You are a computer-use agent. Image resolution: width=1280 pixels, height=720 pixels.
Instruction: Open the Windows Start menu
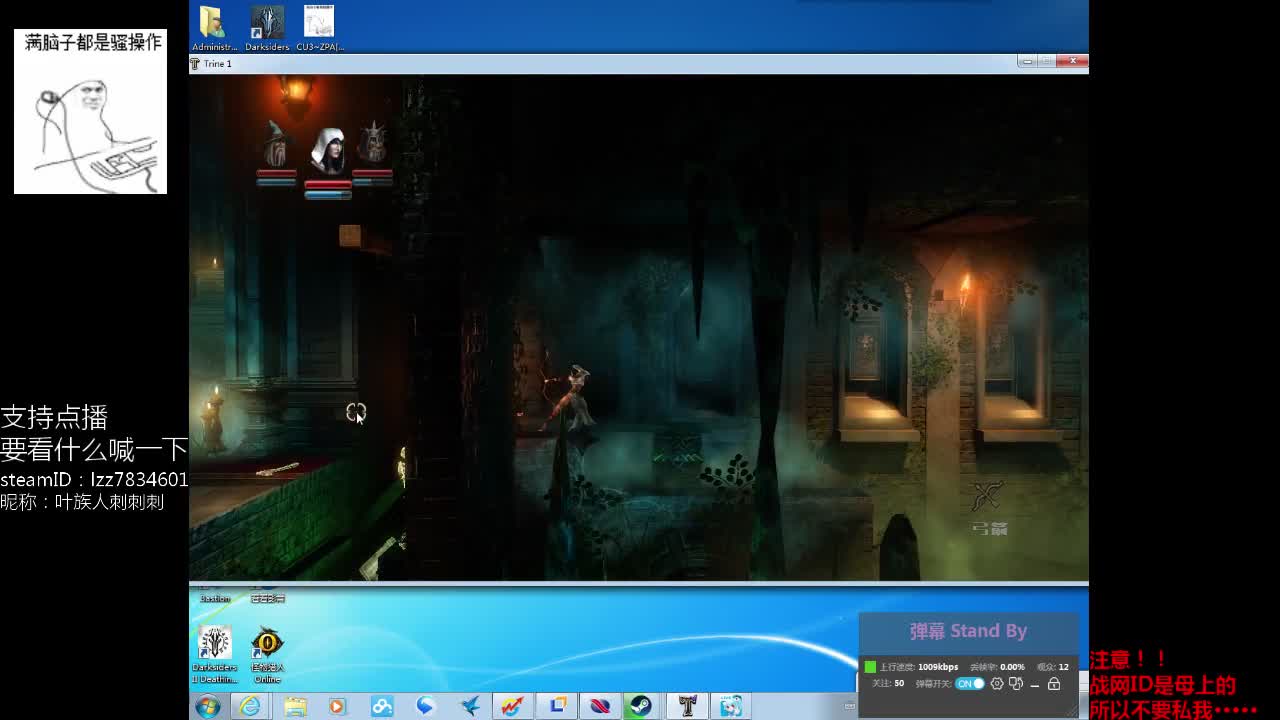click(x=208, y=707)
